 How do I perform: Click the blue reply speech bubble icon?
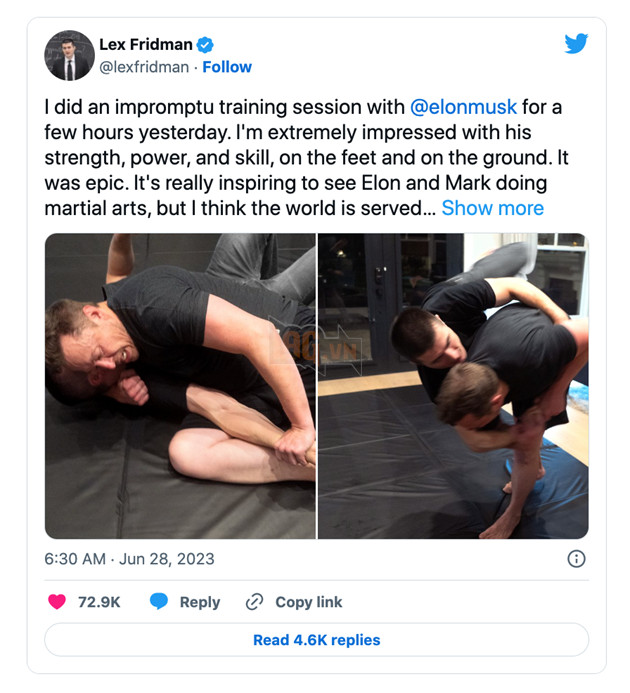point(159,602)
